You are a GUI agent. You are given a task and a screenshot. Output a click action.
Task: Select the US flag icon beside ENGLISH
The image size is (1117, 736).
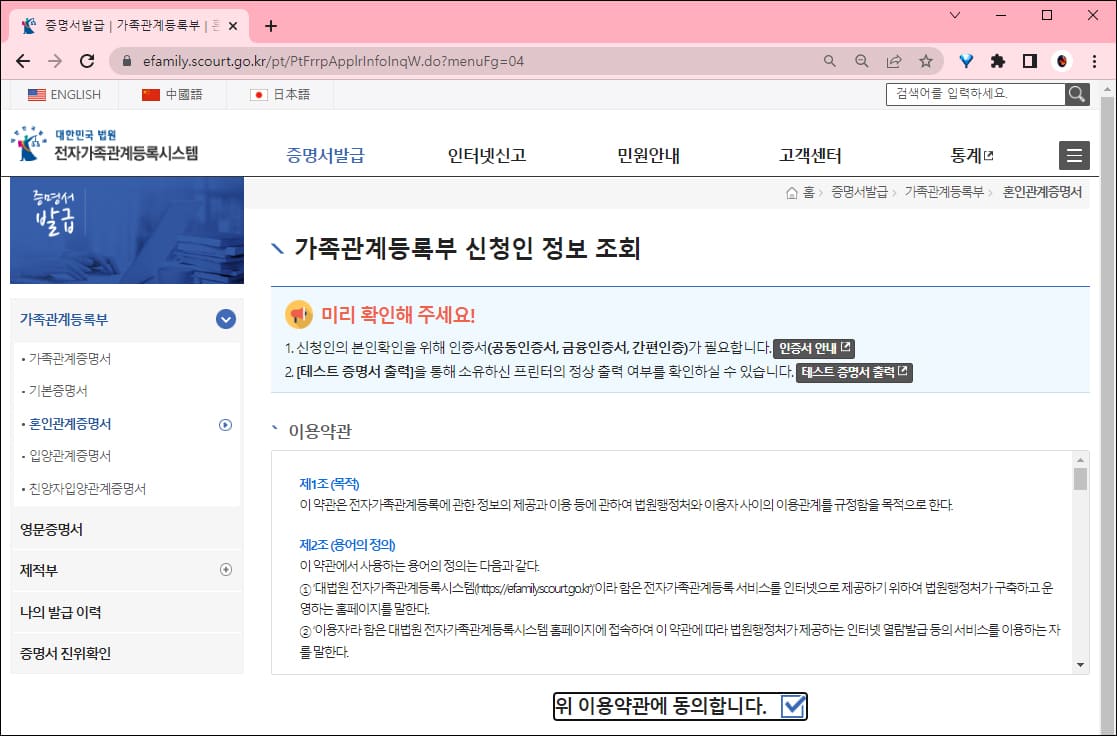pos(36,94)
